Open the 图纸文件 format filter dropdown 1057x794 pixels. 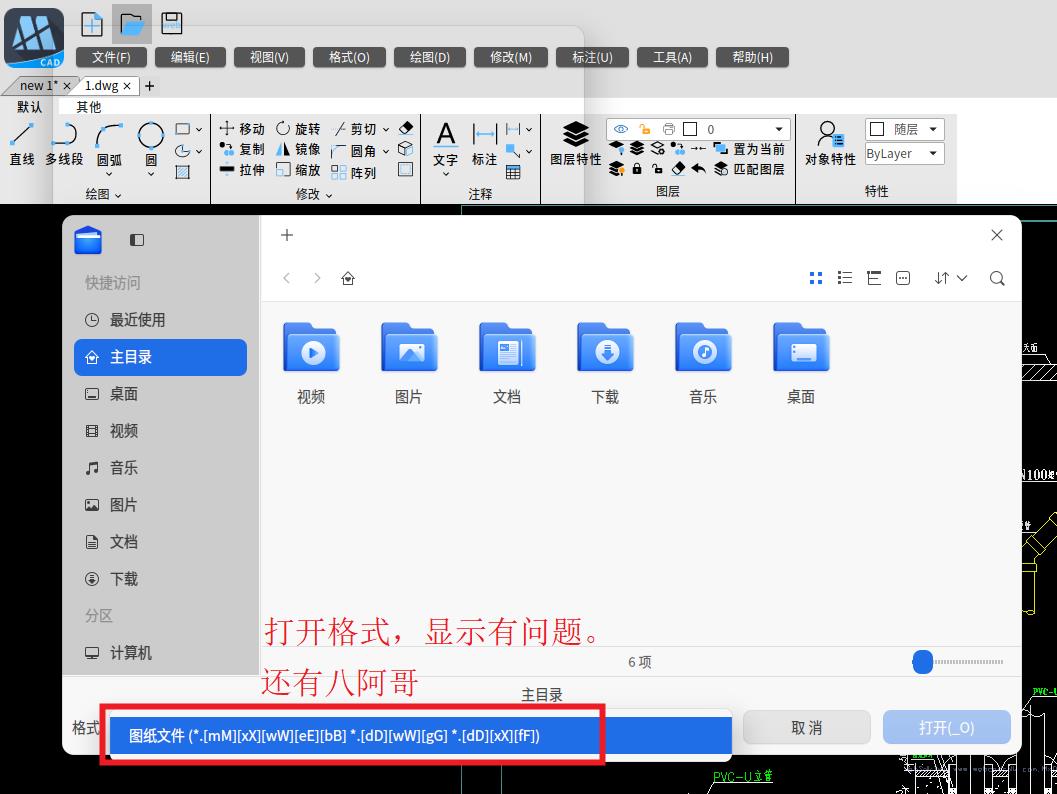[x=421, y=735]
